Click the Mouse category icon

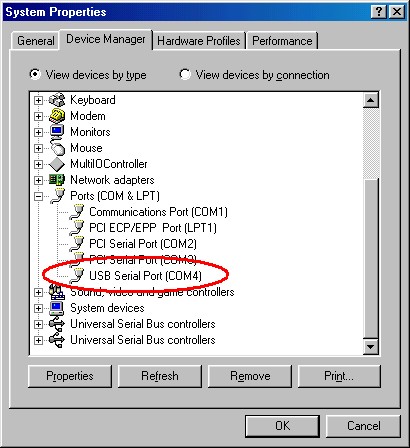(57, 148)
